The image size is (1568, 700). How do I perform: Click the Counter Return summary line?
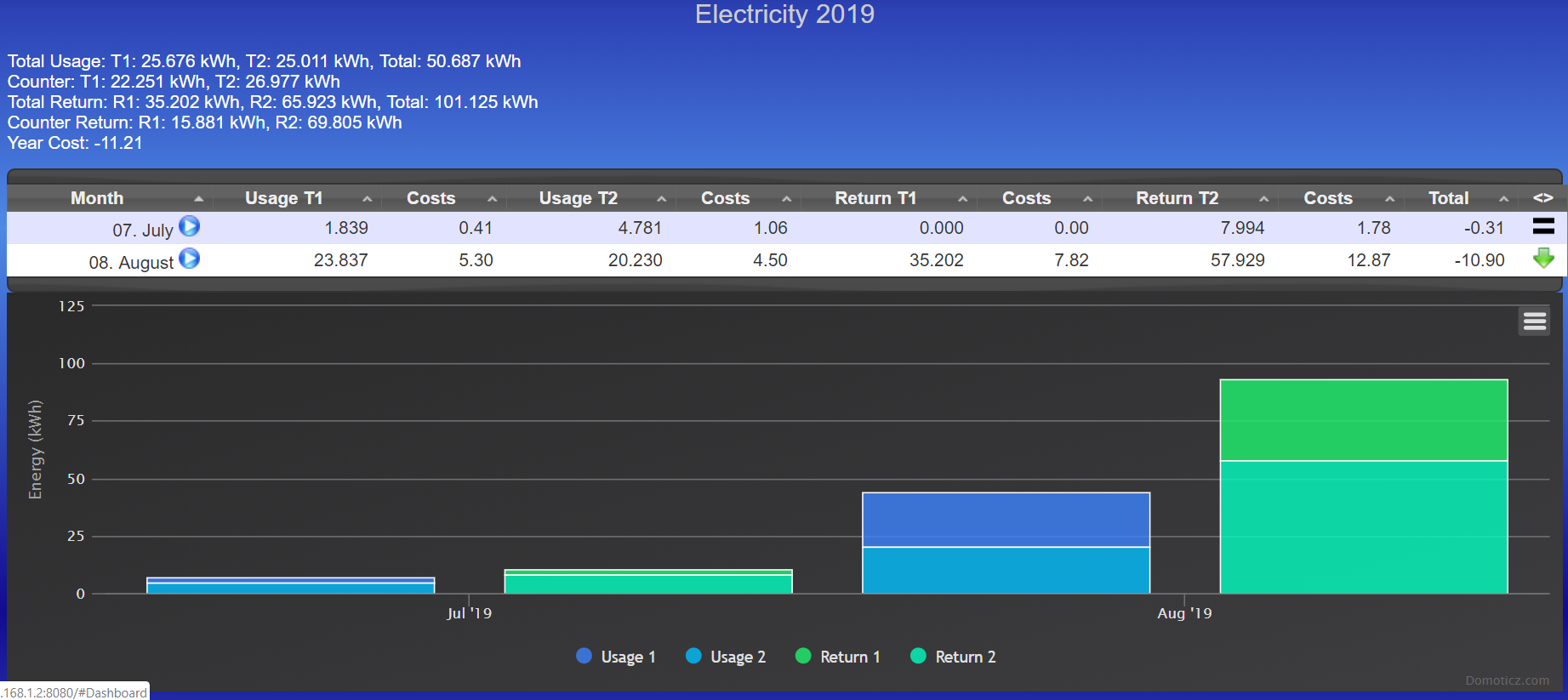click(204, 122)
